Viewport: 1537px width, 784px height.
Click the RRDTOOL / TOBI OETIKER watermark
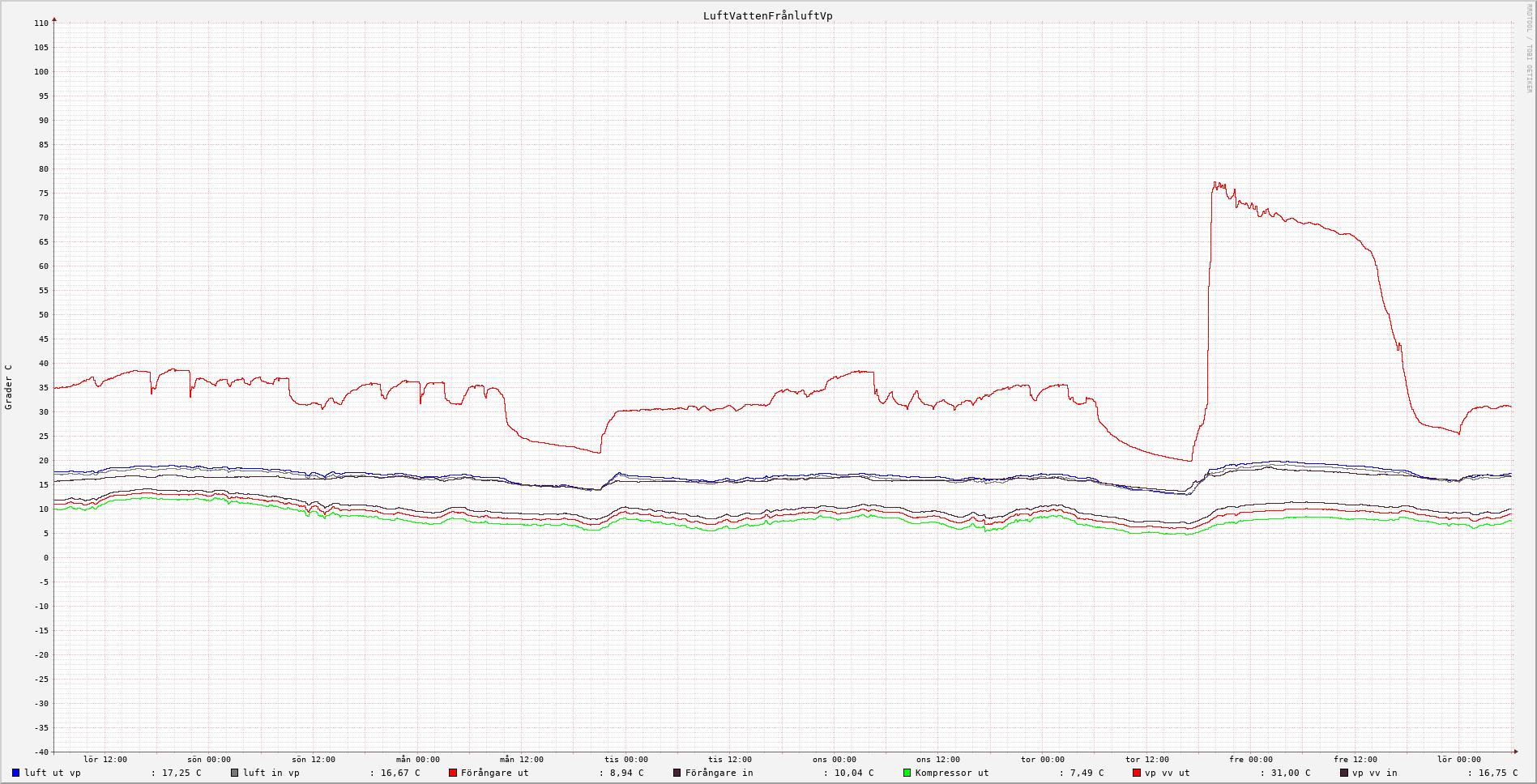1529,49
